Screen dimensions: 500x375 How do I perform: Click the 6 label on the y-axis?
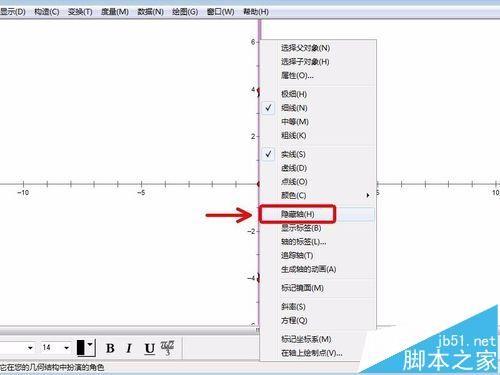[253, 42]
